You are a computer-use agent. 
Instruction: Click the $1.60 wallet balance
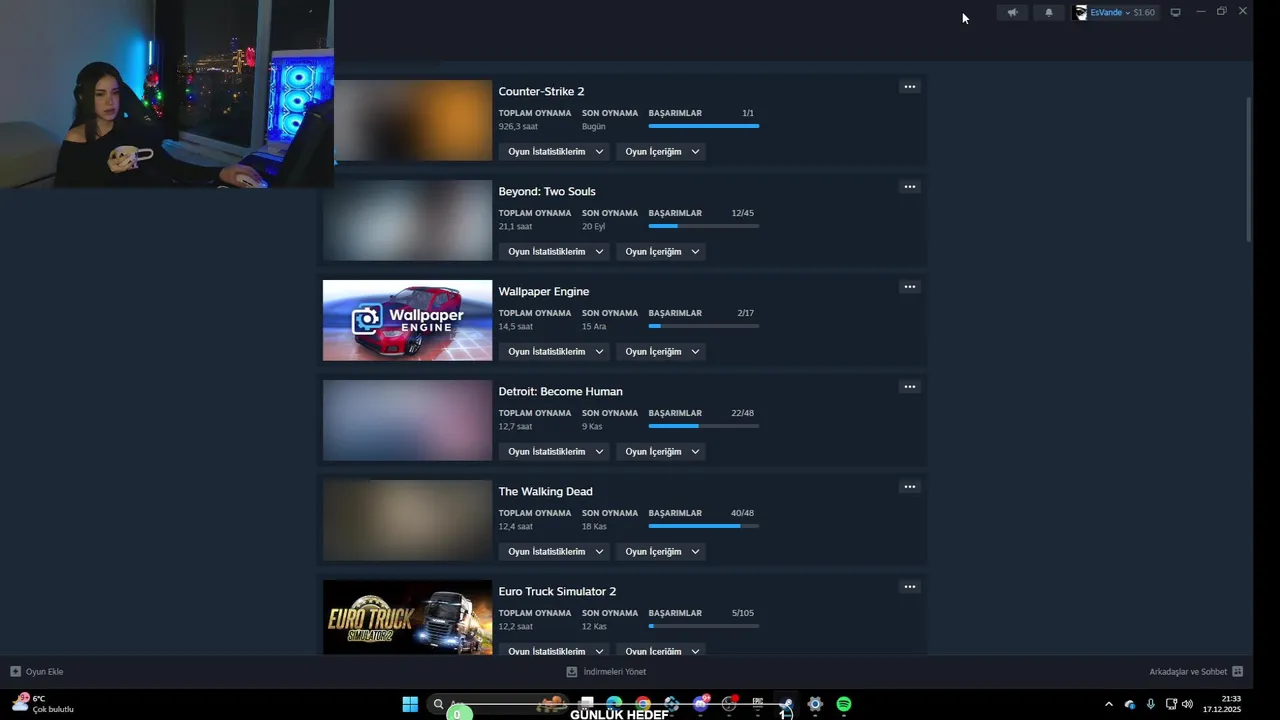(x=1144, y=13)
